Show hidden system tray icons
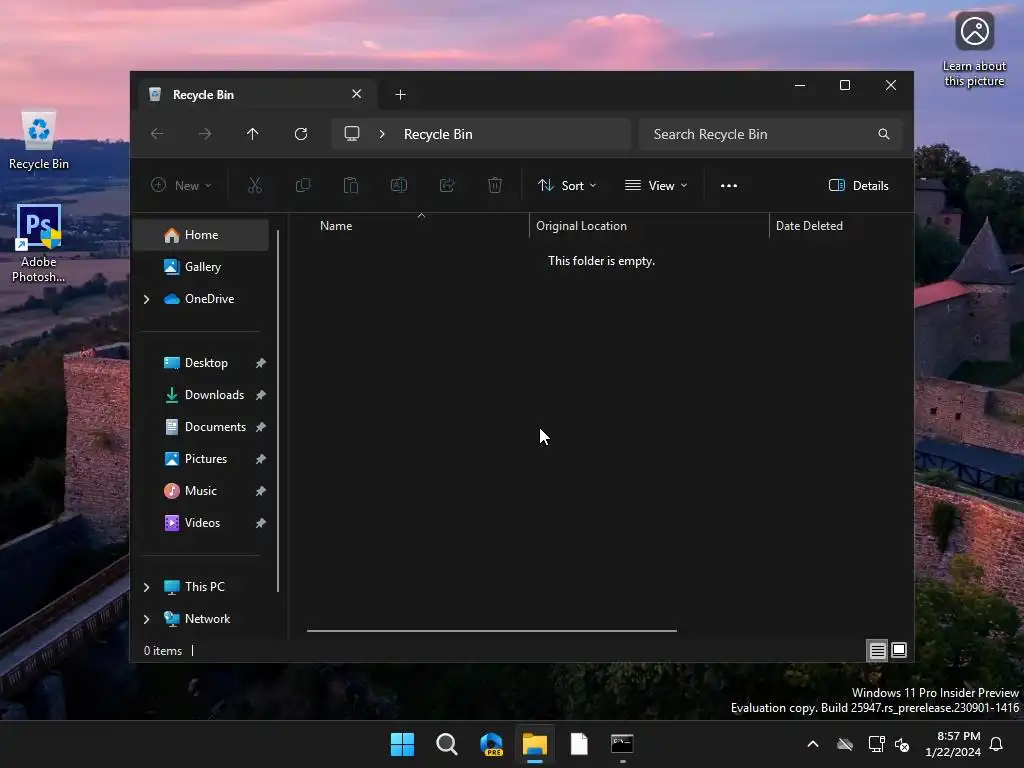This screenshot has width=1024, height=768. point(813,744)
